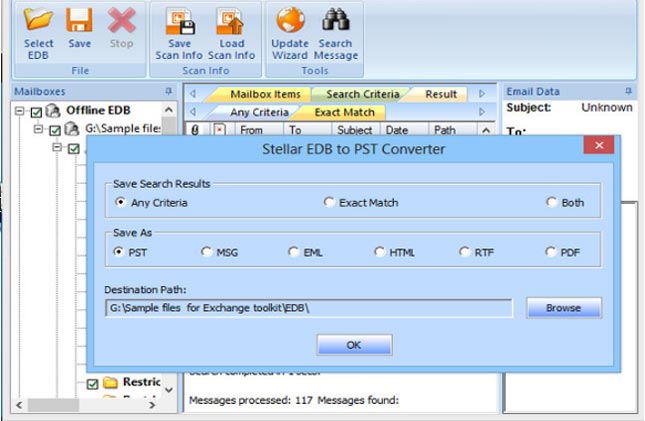Switch to the Search Criteria tab
This screenshot has width=645, height=421.
(x=362, y=94)
